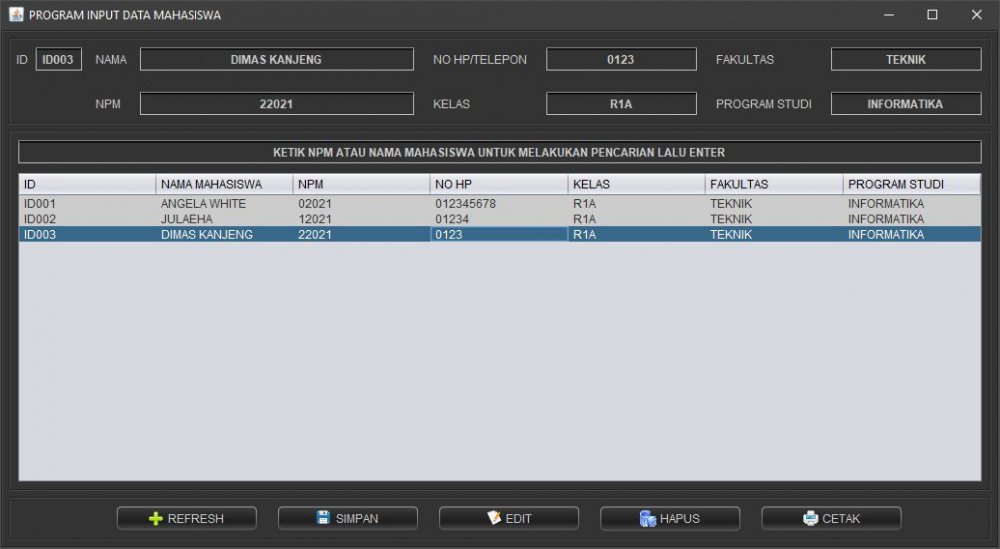This screenshot has height=549, width=1000.
Task: Click the Java icon in title bar
Action: pyautogui.click(x=16, y=15)
